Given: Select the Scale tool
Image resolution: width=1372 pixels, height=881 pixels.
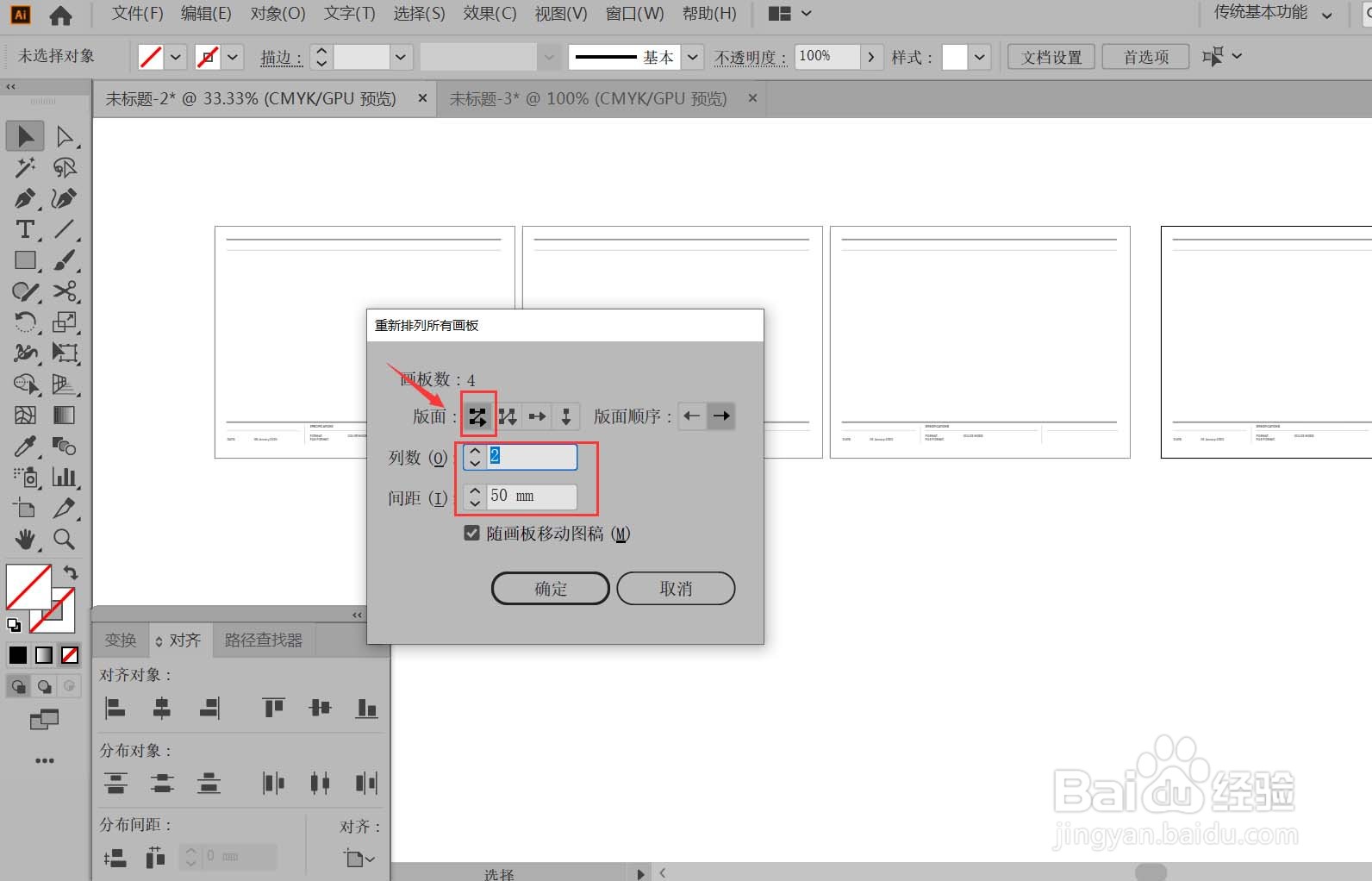Looking at the screenshot, I should [x=65, y=322].
